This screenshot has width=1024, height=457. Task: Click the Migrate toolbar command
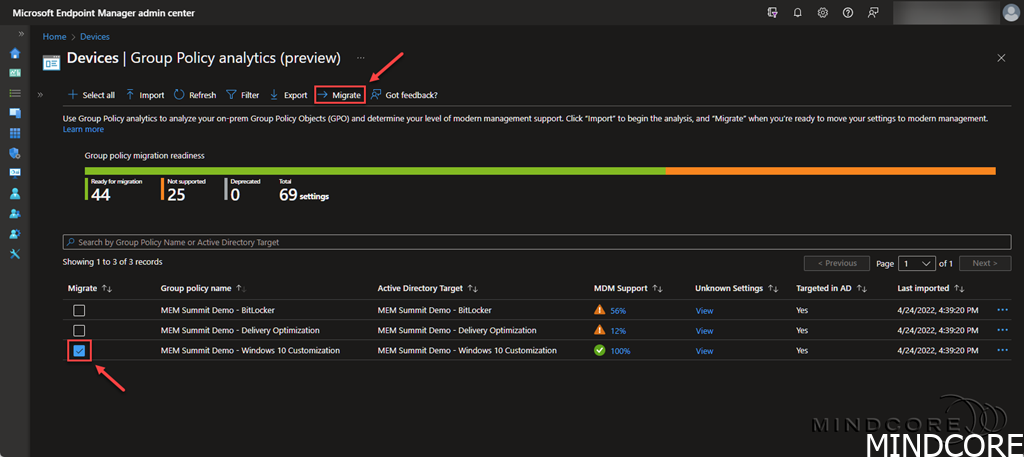point(339,95)
